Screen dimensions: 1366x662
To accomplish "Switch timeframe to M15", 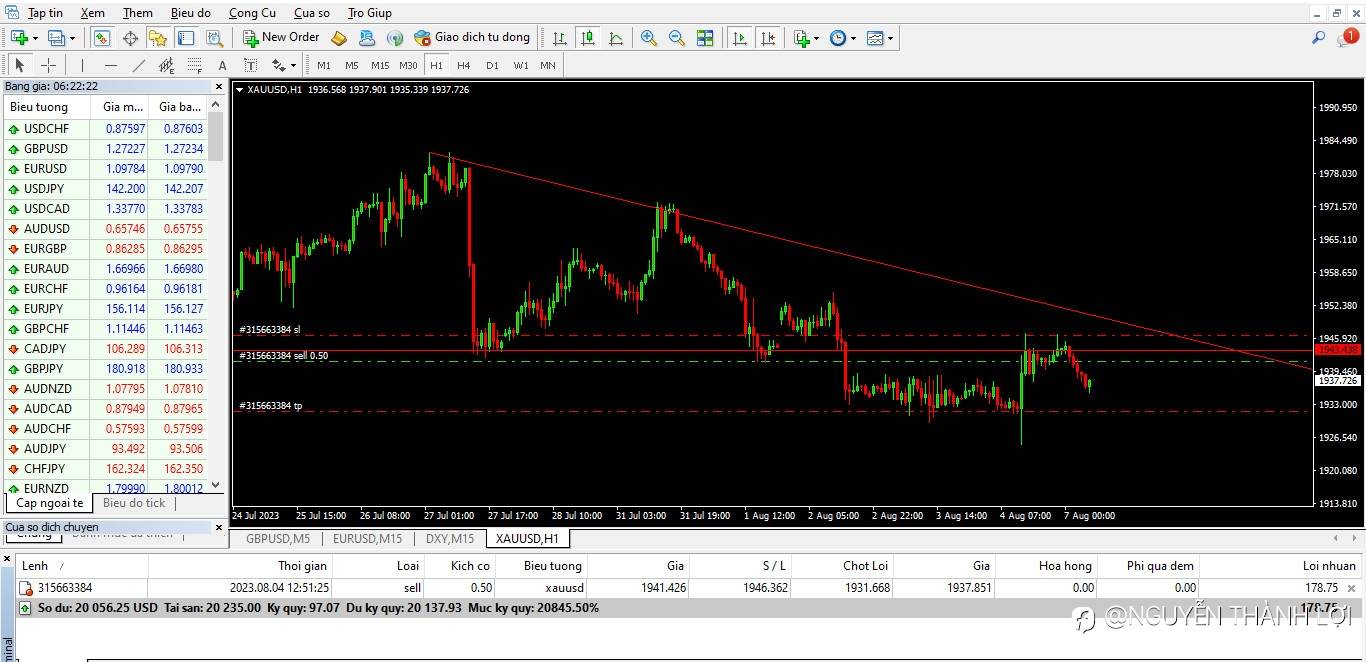I will pos(380,65).
